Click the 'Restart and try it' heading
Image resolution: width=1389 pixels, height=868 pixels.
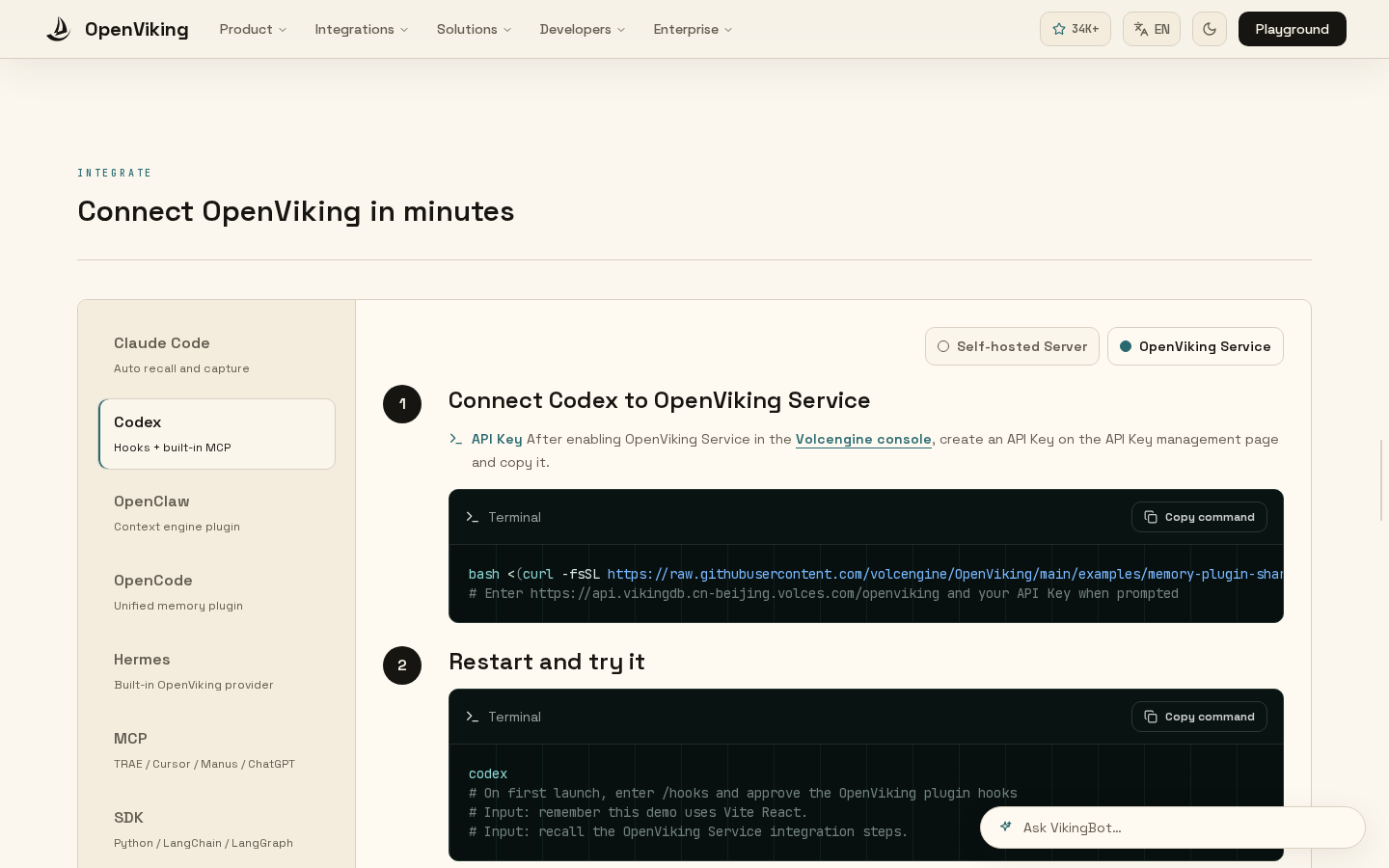coord(547,662)
